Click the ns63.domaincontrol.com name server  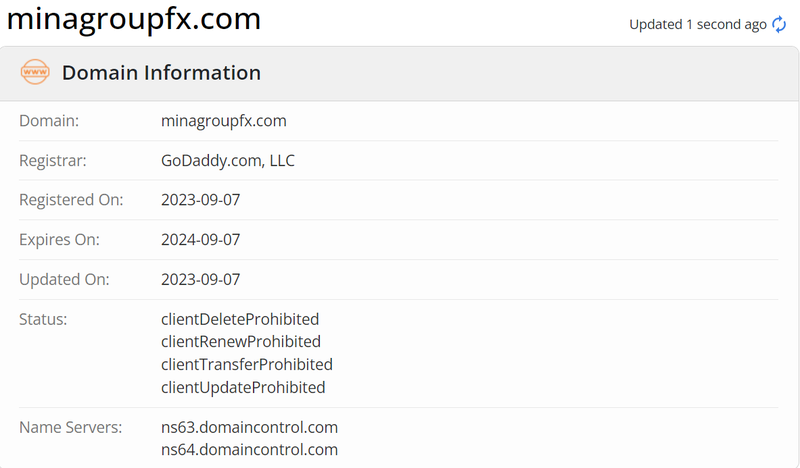(x=249, y=428)
